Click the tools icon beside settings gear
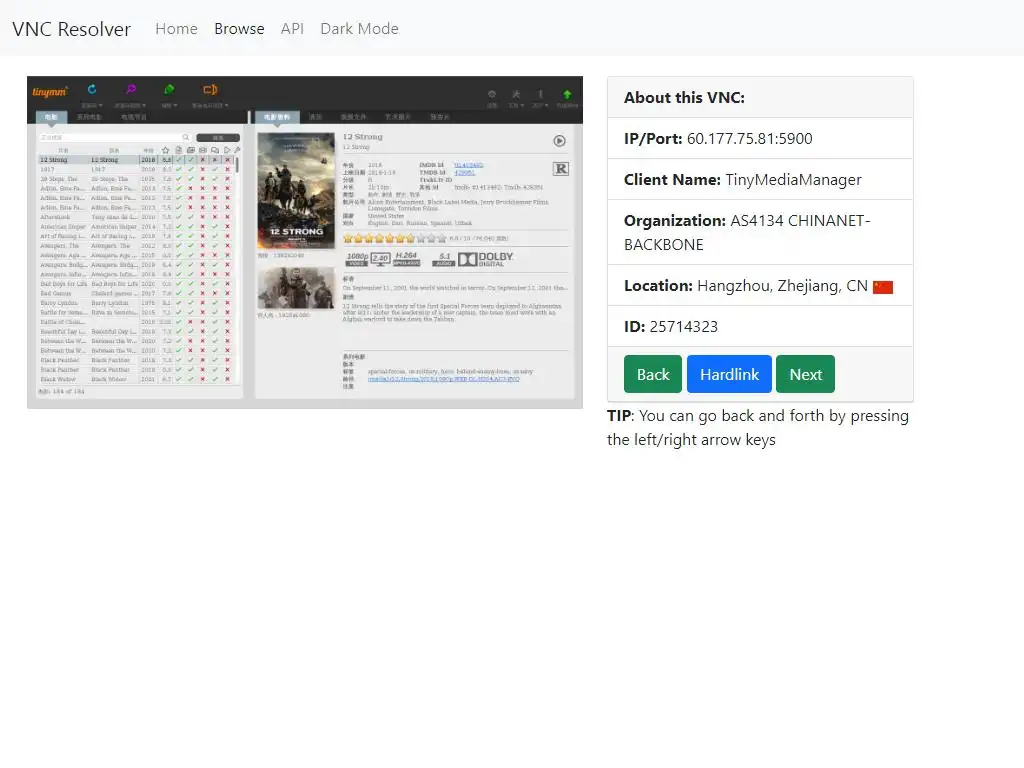 pyautogui.click(x=516, y=94)
